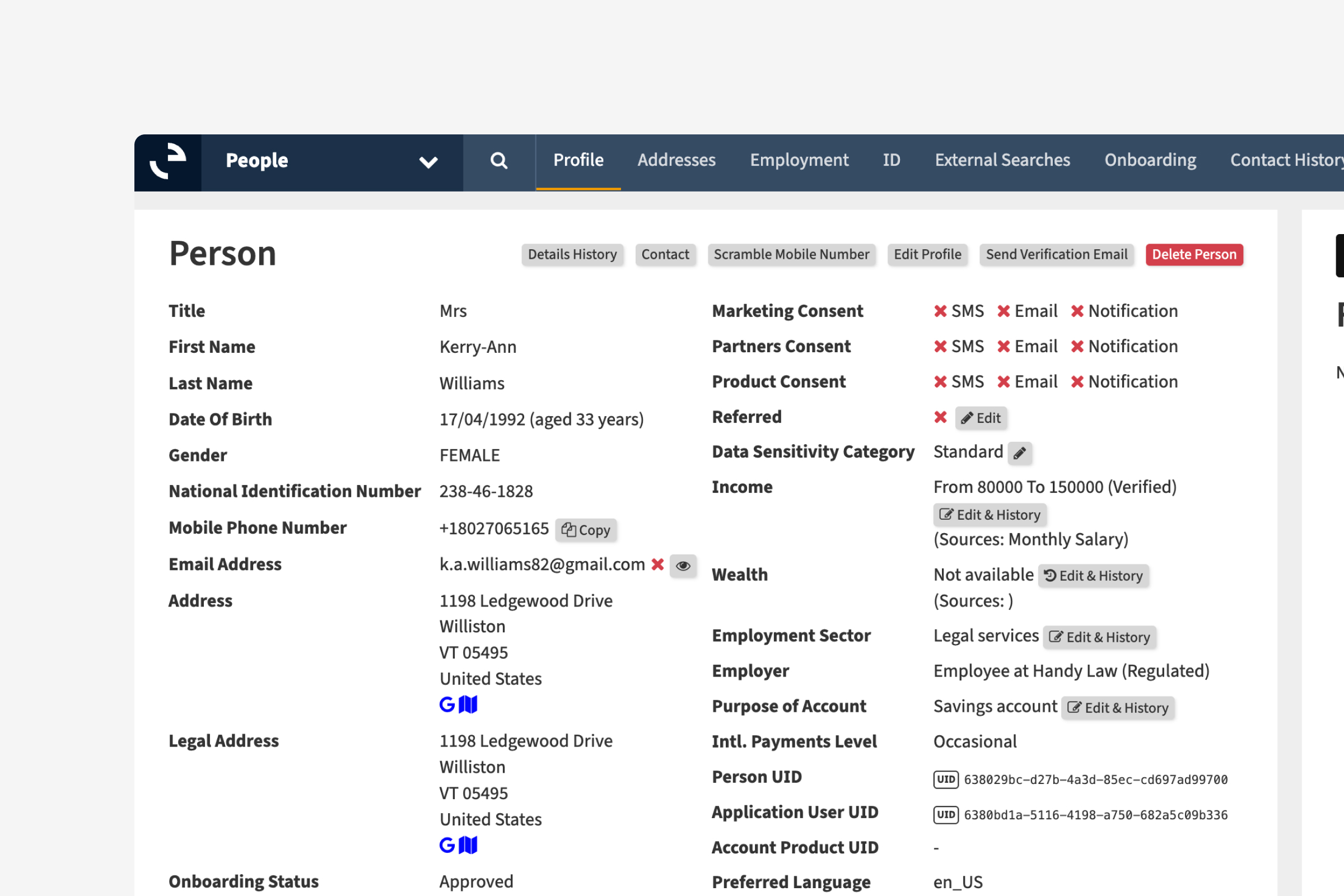Click the search magnifier icon

(498, 161)
